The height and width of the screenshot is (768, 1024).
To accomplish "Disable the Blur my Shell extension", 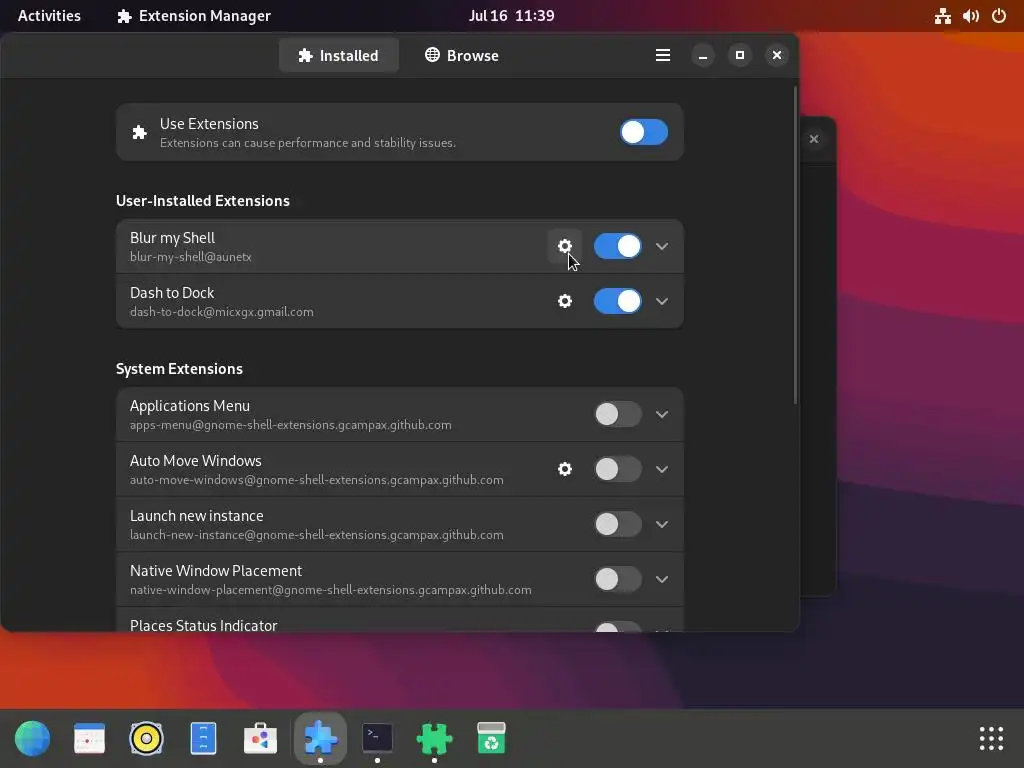I will tap(618, 246).
